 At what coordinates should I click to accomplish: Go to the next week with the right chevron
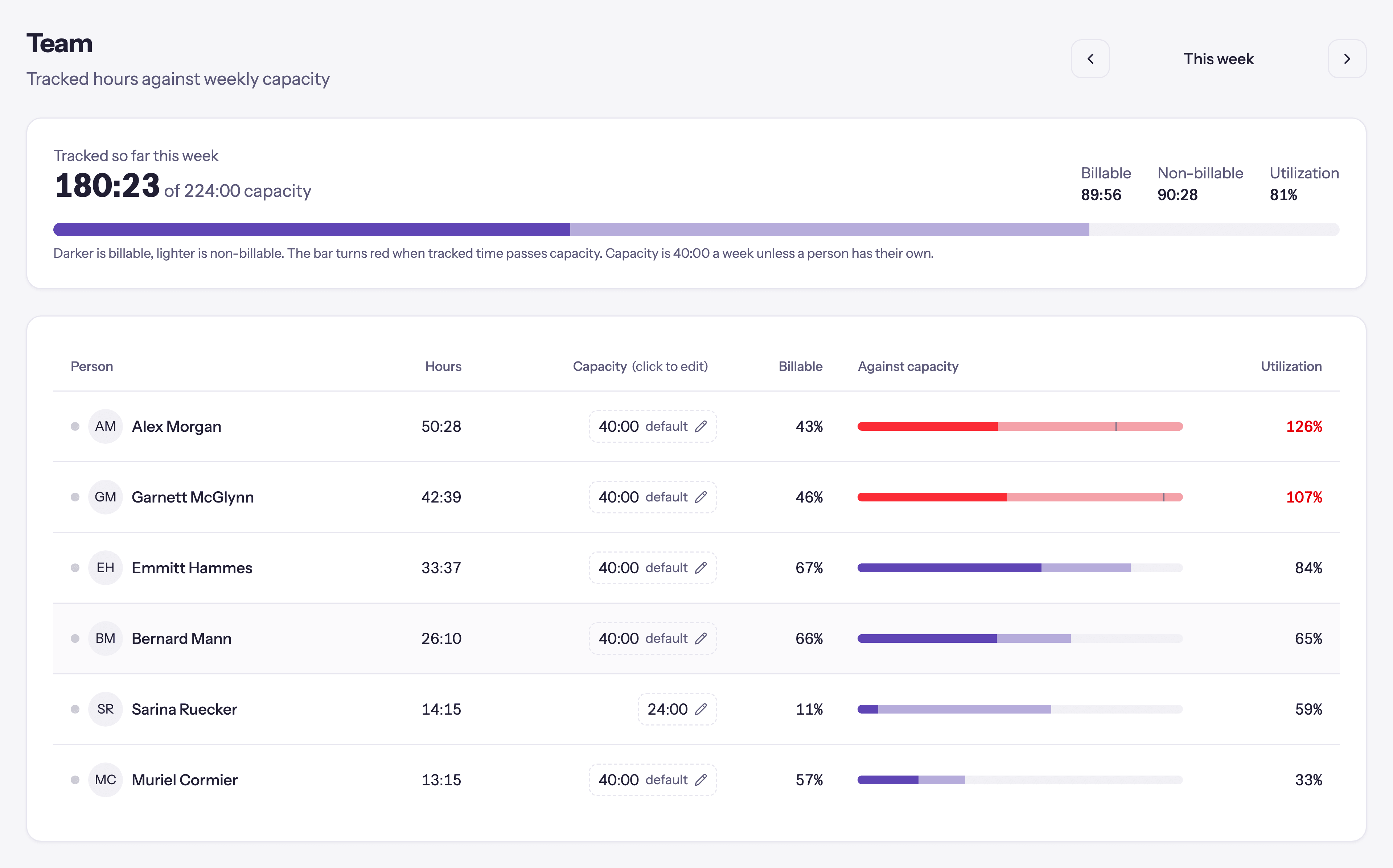[1347, 59]
